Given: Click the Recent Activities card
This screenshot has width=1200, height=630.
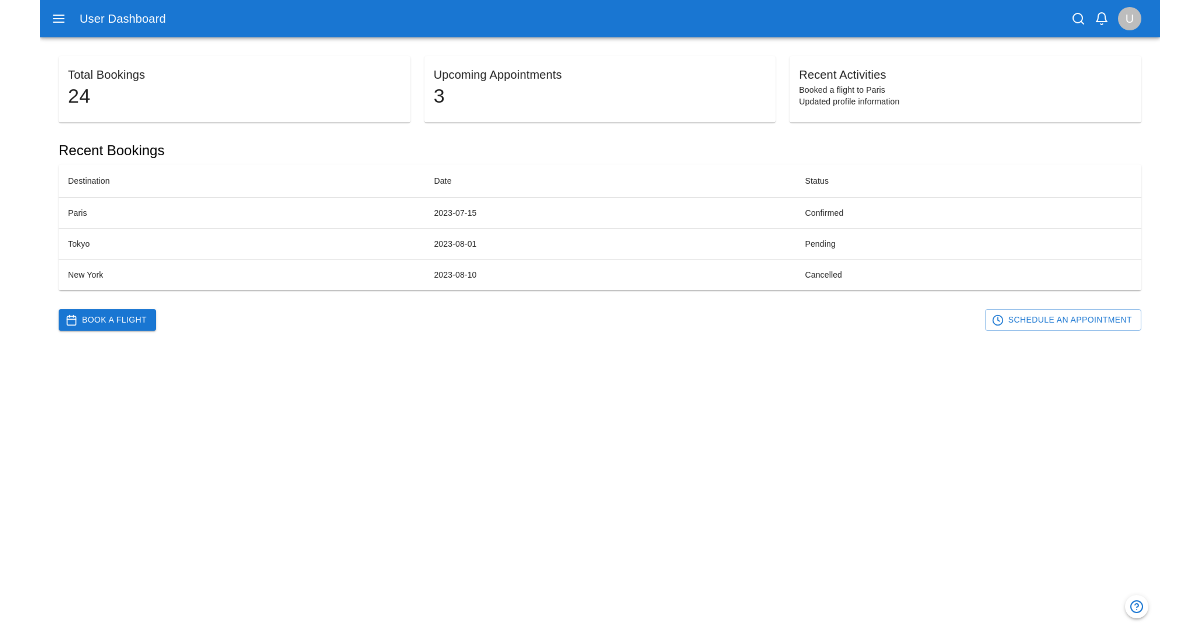Looking at the screenshot, I should click(x=964, y=88).
